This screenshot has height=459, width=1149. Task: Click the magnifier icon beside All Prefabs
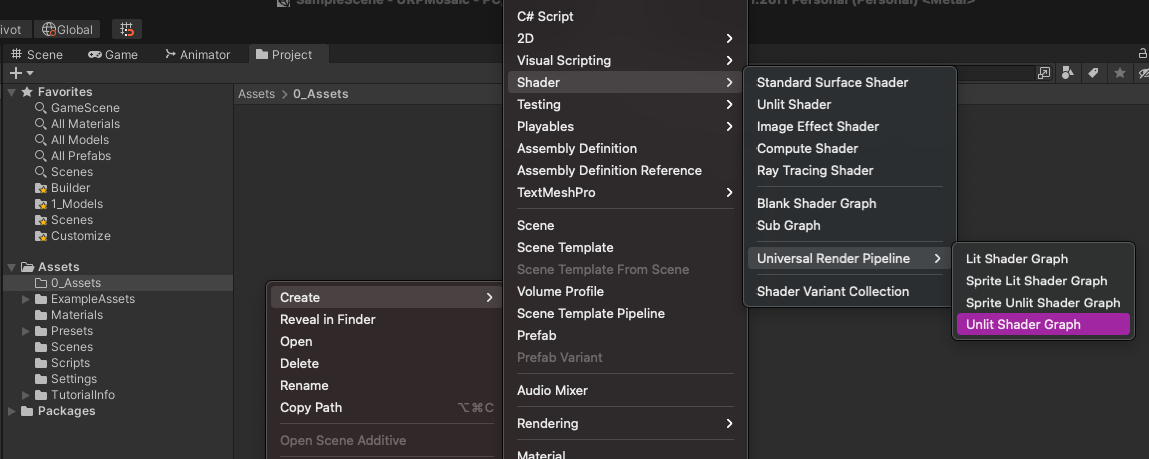click(x=41, y=156)
